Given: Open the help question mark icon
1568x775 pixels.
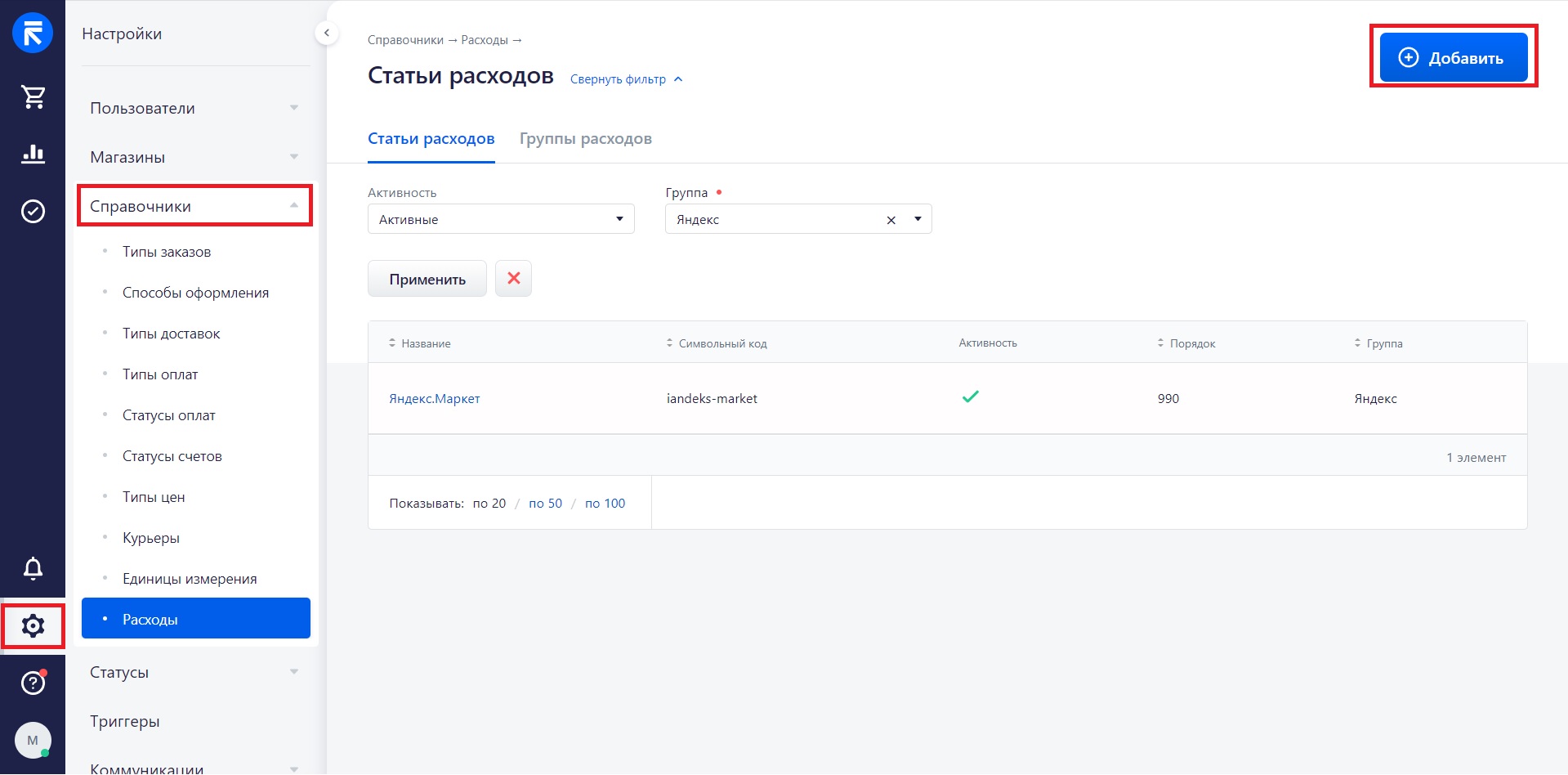Looking at the screenshot, I should 33,682.
